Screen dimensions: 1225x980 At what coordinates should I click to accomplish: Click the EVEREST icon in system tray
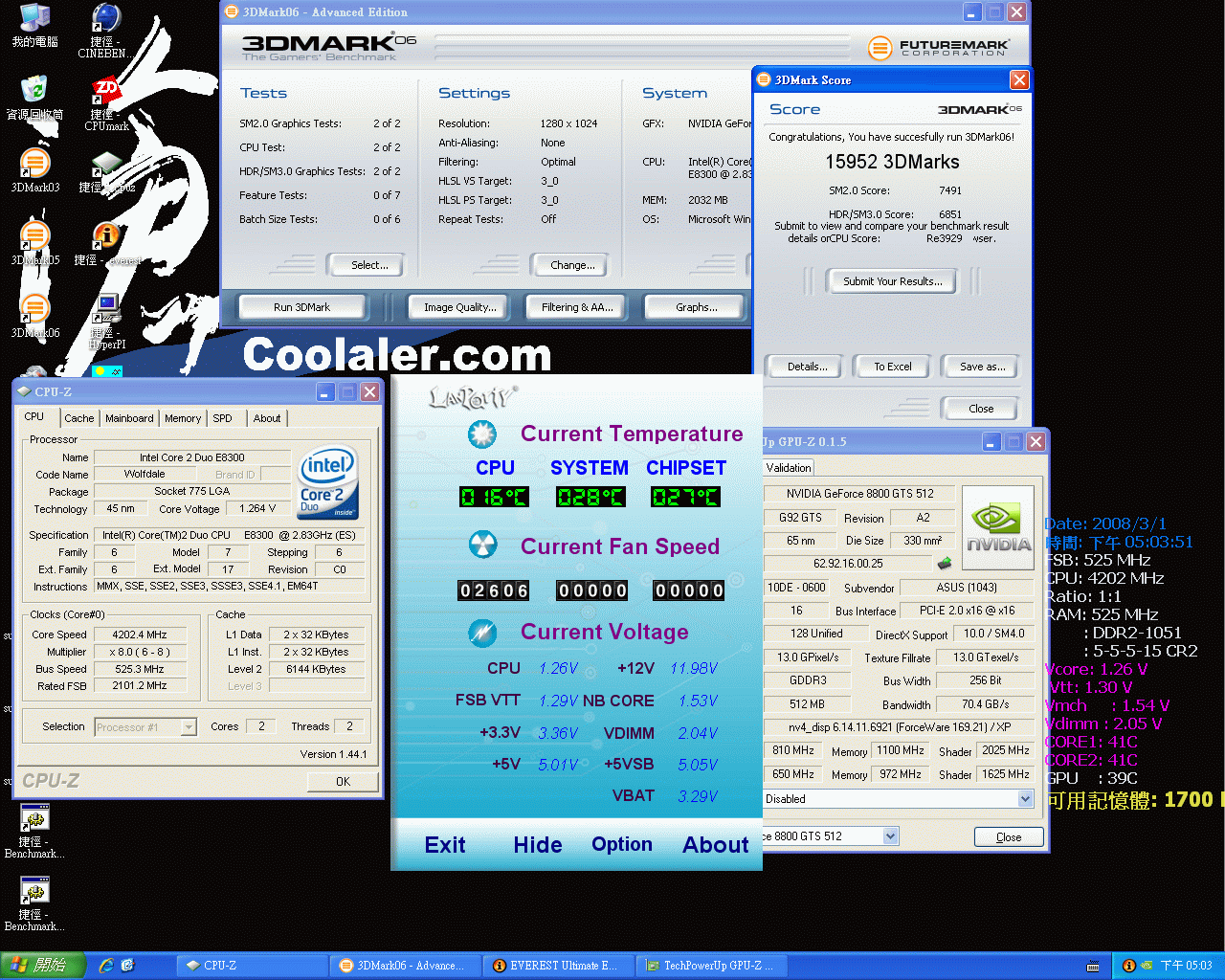click(x=1128, y=966)
